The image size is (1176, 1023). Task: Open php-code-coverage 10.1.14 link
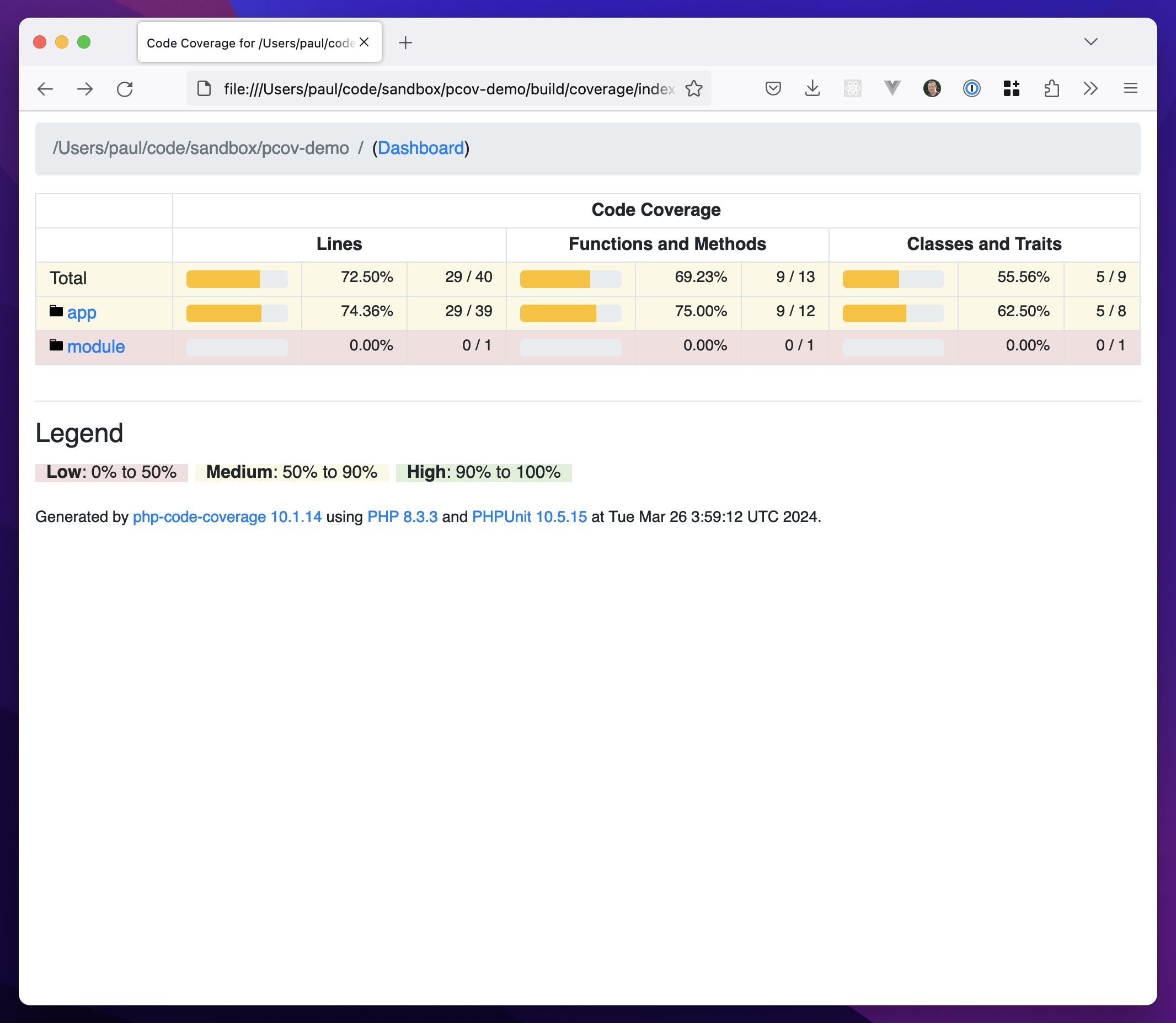(227, 516)
